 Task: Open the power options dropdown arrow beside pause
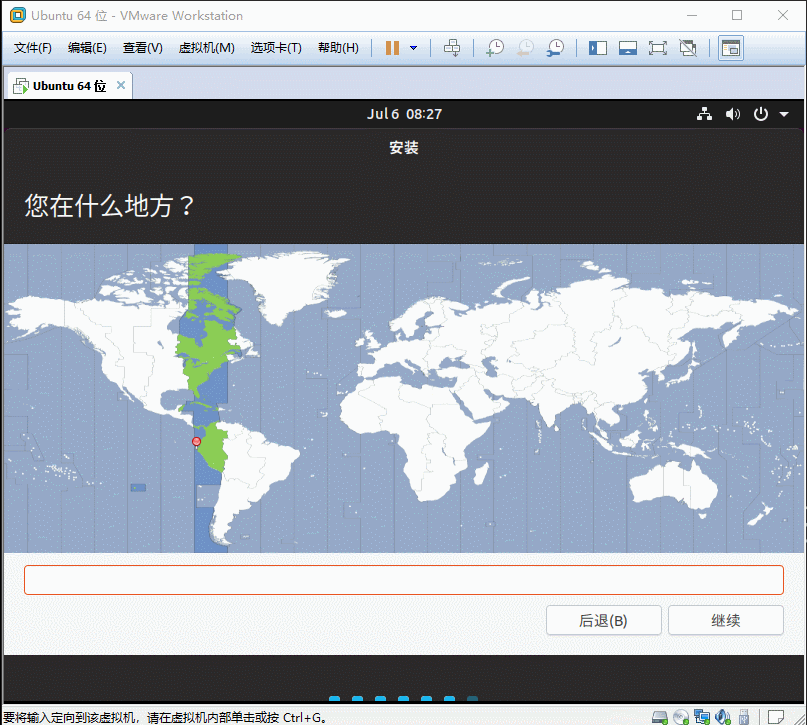point(413,48)
